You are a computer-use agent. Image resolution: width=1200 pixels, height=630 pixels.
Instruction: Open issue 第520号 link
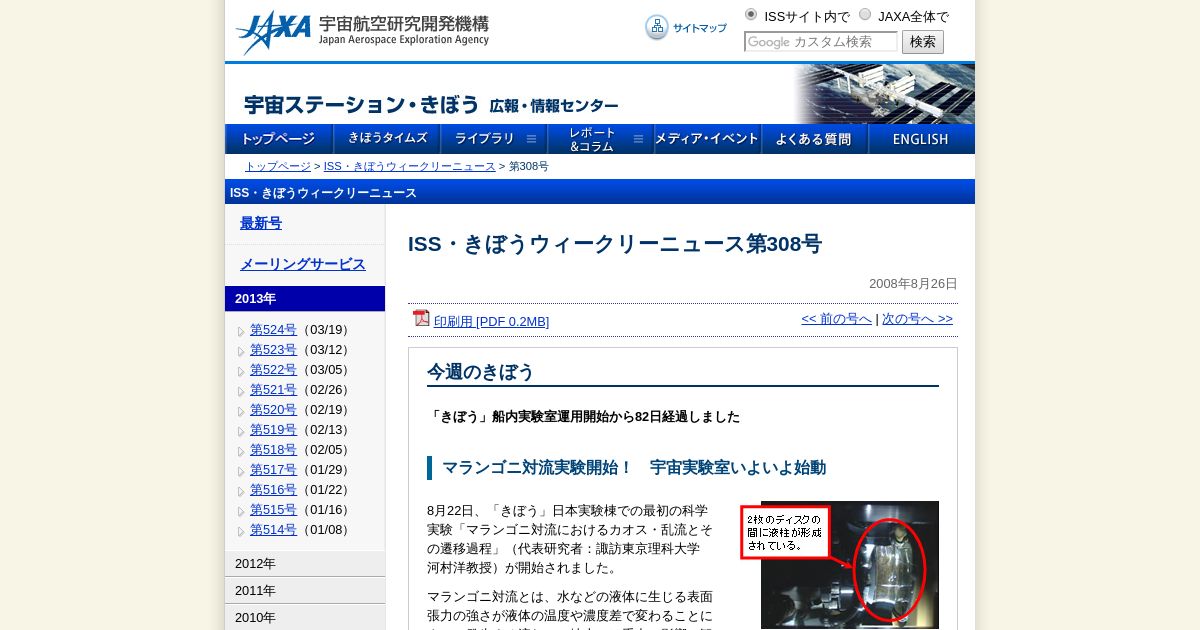tap(273, 410)
